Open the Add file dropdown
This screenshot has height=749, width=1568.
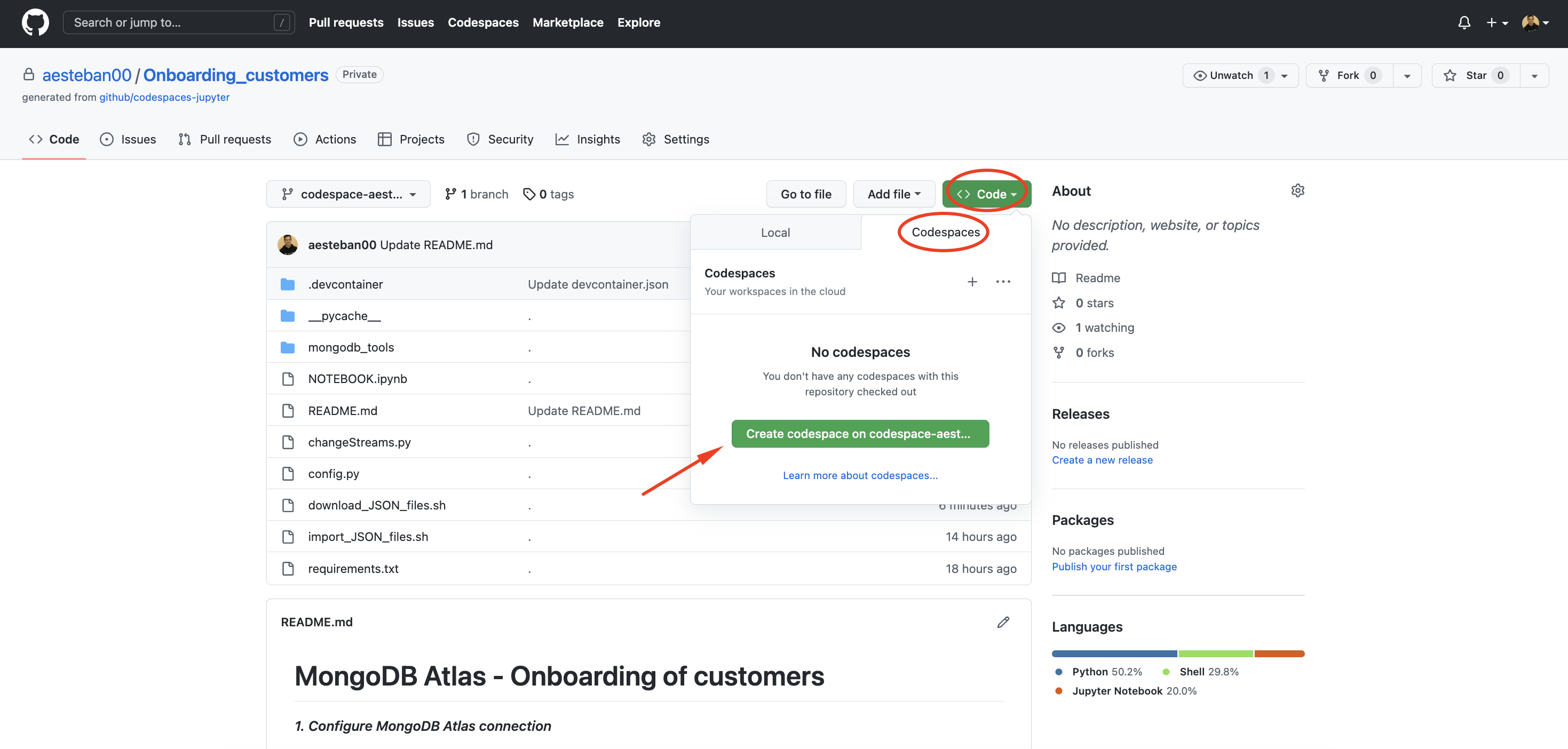click(x=893, y=194)
